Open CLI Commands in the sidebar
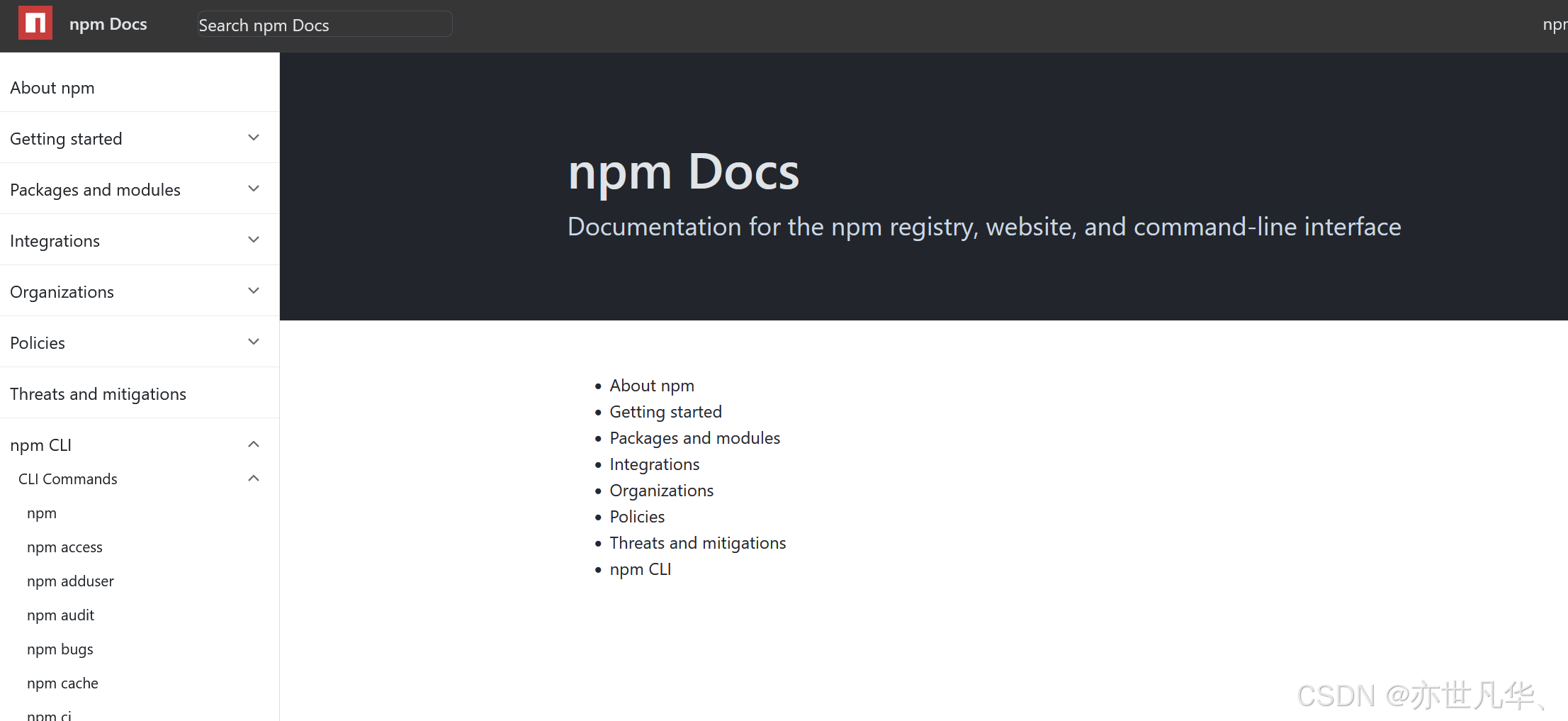Screen dimensions: 1568x721 (x=68, y=479)
